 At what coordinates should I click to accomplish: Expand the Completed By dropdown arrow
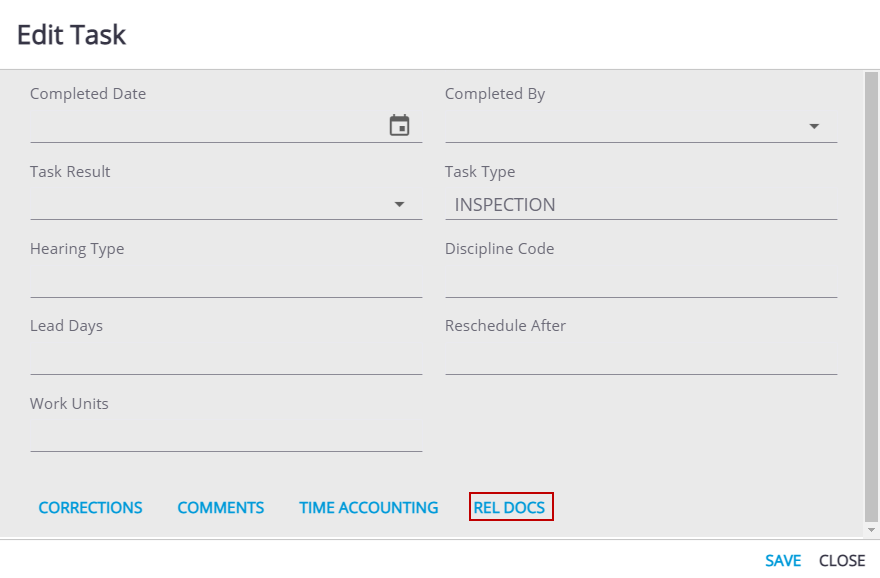coord(814,127)
